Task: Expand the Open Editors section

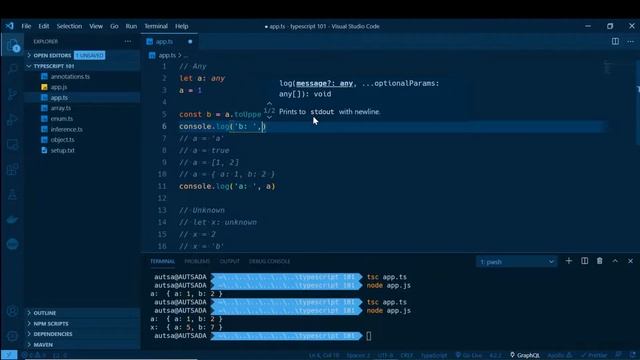Action: [82, 55]
